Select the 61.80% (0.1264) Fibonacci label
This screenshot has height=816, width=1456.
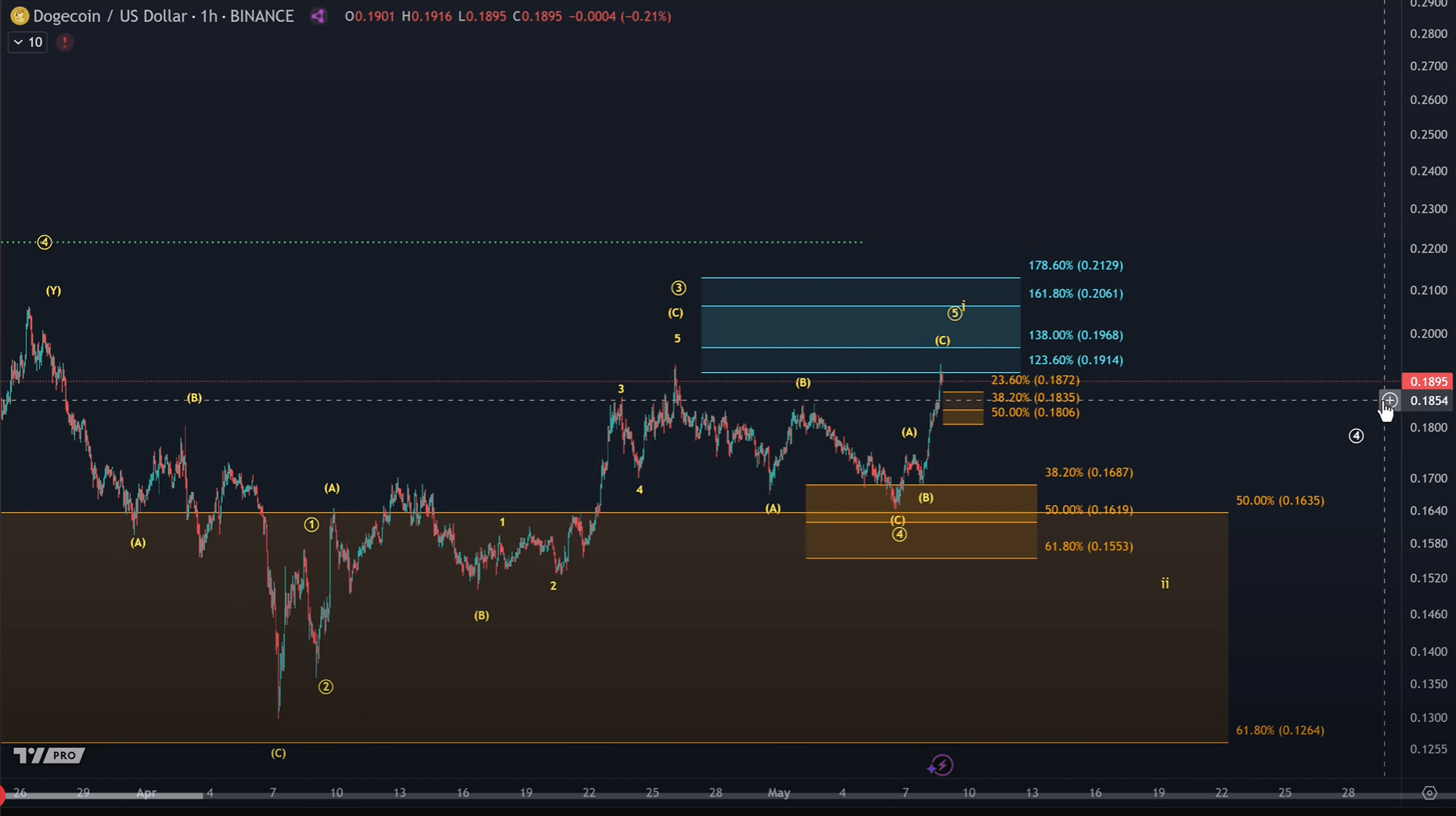[1280, 731]
